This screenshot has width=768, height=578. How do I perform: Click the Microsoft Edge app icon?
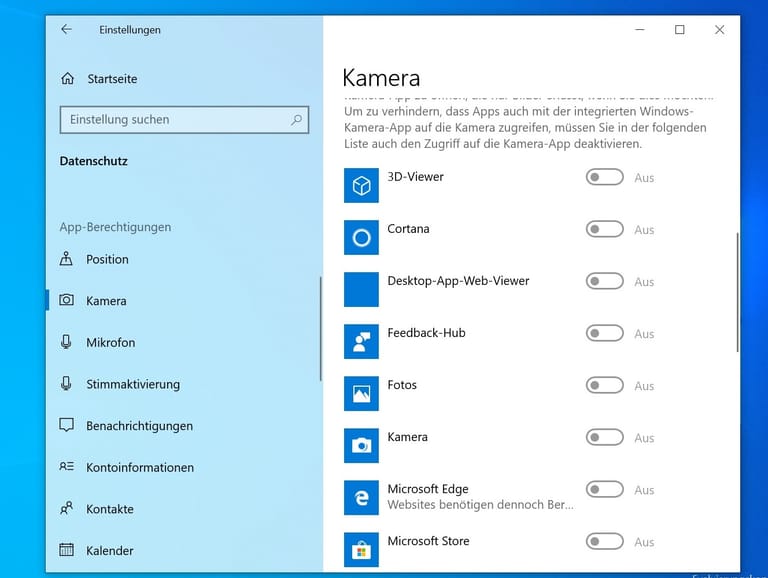pos(361,498)
